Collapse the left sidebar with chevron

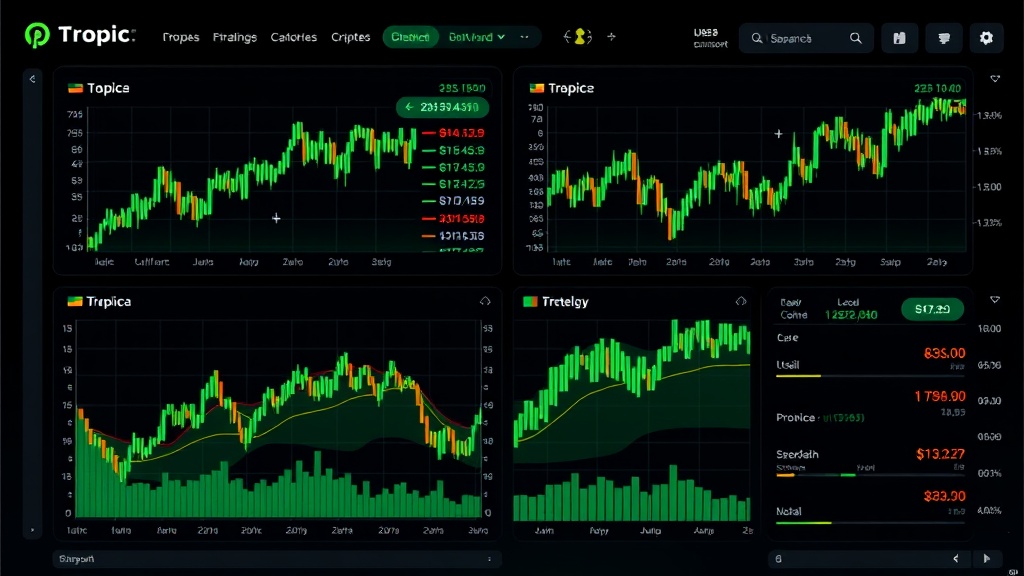(x=32, y=79)
